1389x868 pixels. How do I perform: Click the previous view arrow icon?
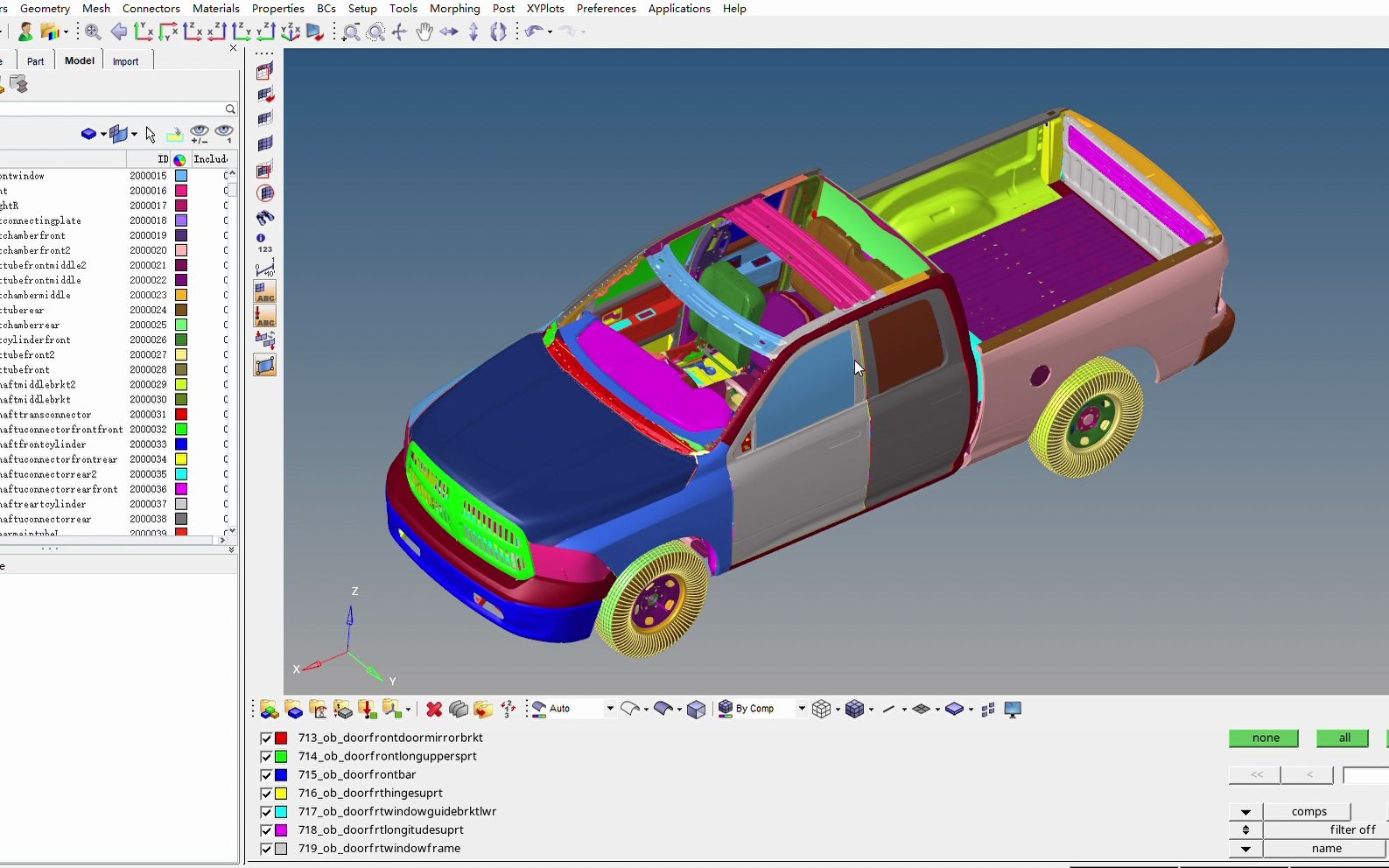coord(119,32)
